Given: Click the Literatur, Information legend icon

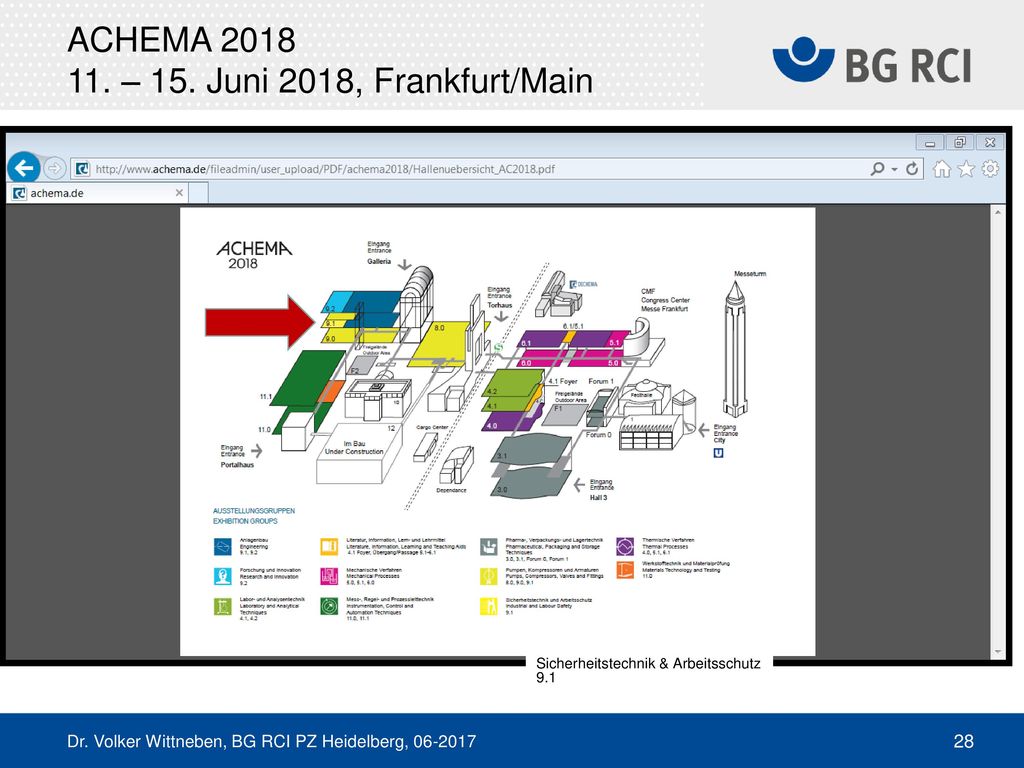Looking at the screenshot, I should pos(329,546).
